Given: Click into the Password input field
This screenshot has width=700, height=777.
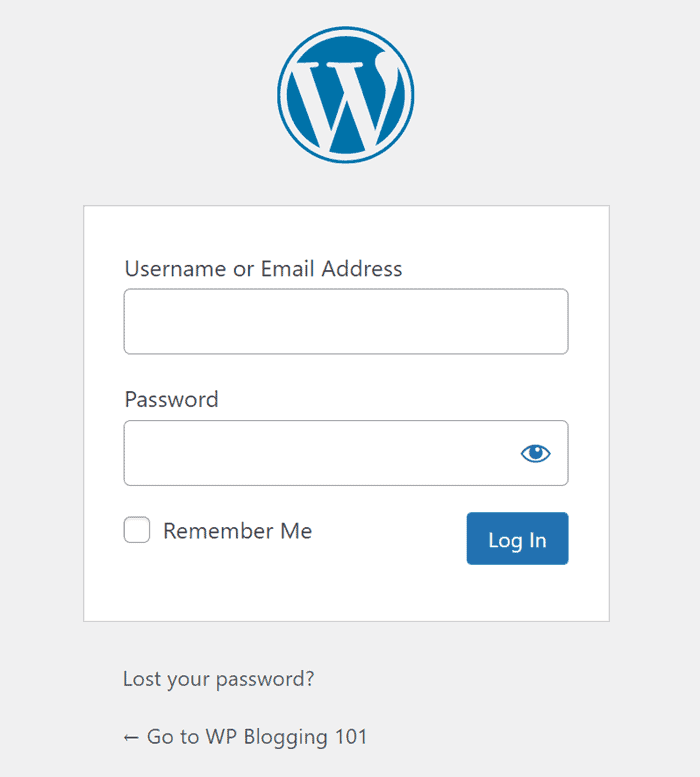Looking at the screenshot, I should point(320,453).
